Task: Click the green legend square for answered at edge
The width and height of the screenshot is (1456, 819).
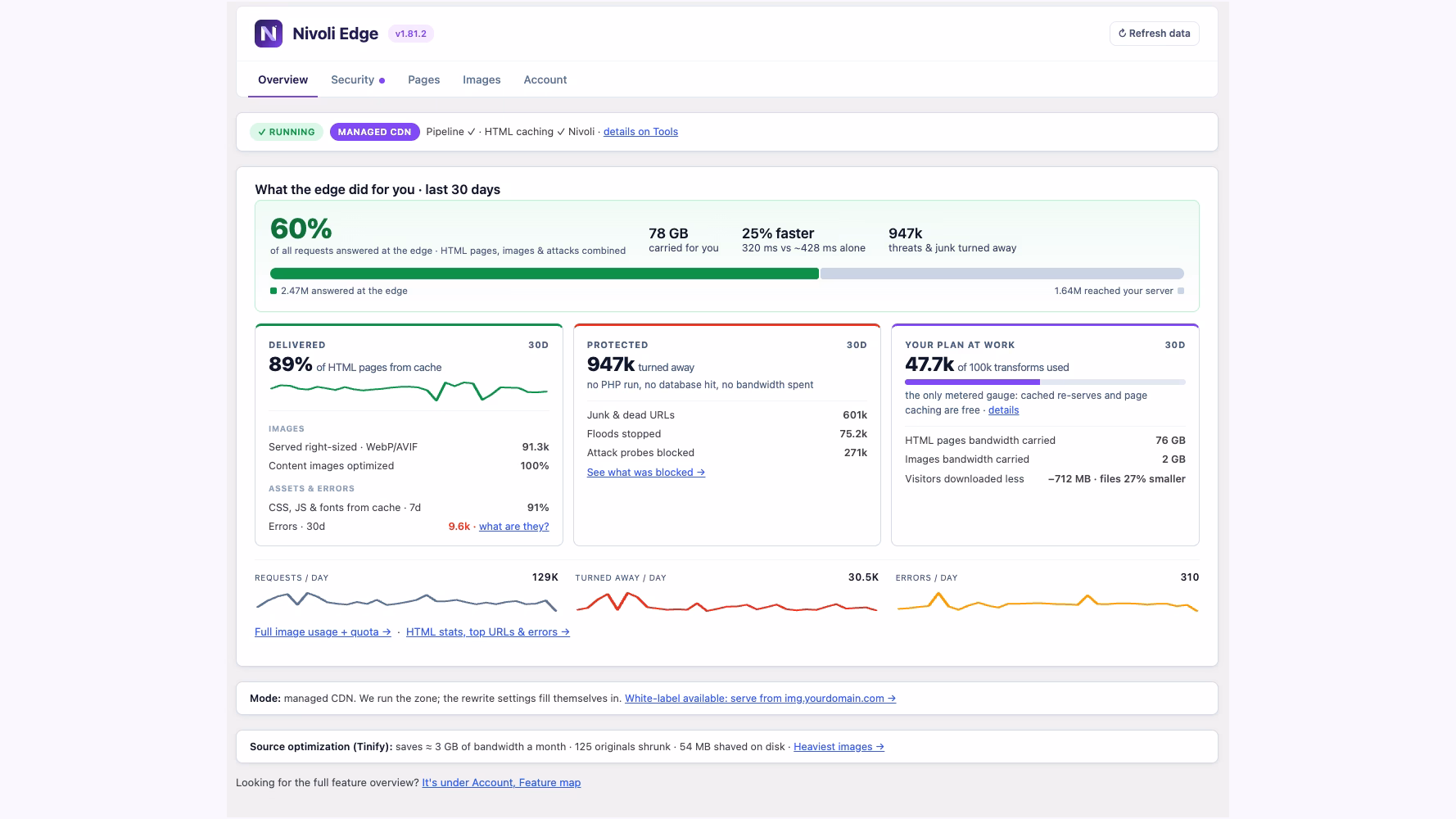Action: tap(274, 291)
